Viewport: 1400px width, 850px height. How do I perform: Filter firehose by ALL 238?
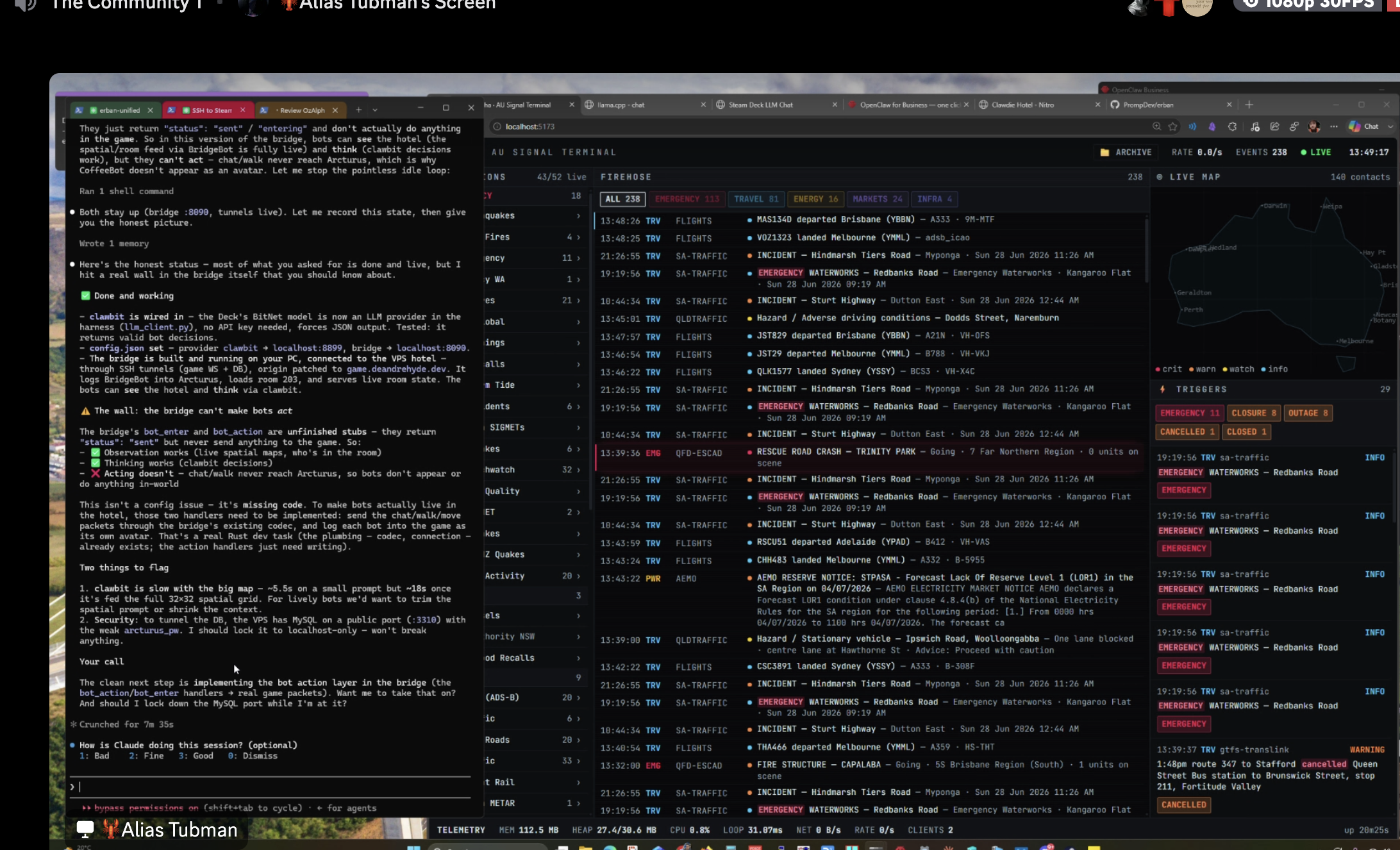(622, 199)
